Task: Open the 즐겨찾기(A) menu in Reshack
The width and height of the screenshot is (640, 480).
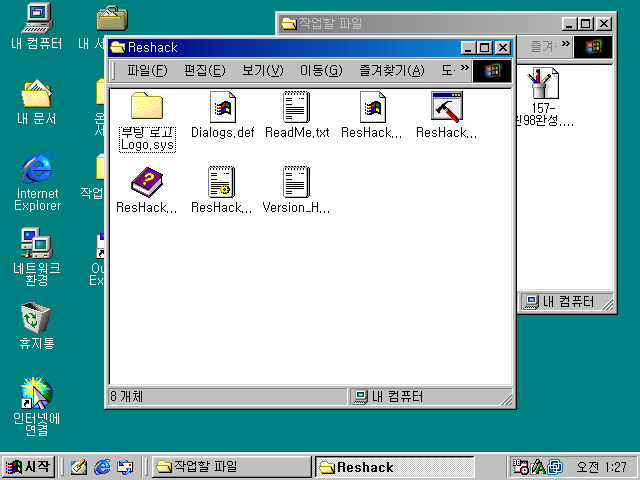Action: tap(392, 71)
